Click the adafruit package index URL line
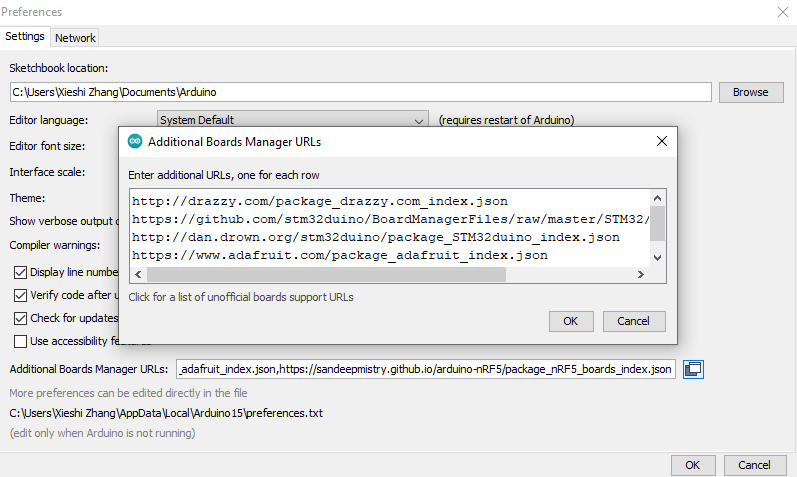The height and width of the screenshot is (477, 797). [340, 255]
